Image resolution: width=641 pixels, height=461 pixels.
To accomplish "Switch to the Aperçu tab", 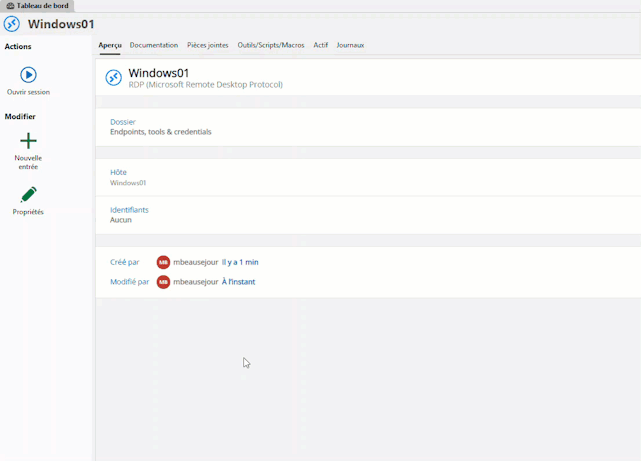I will coord(110,45).
